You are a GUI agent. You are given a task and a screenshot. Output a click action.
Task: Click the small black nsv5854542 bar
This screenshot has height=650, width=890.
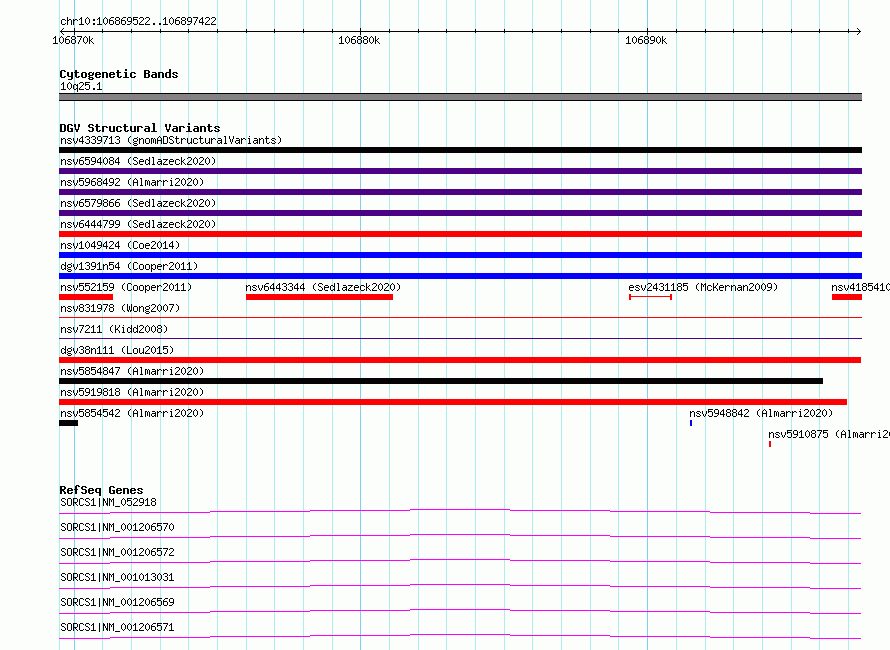(x=69, y=423)
